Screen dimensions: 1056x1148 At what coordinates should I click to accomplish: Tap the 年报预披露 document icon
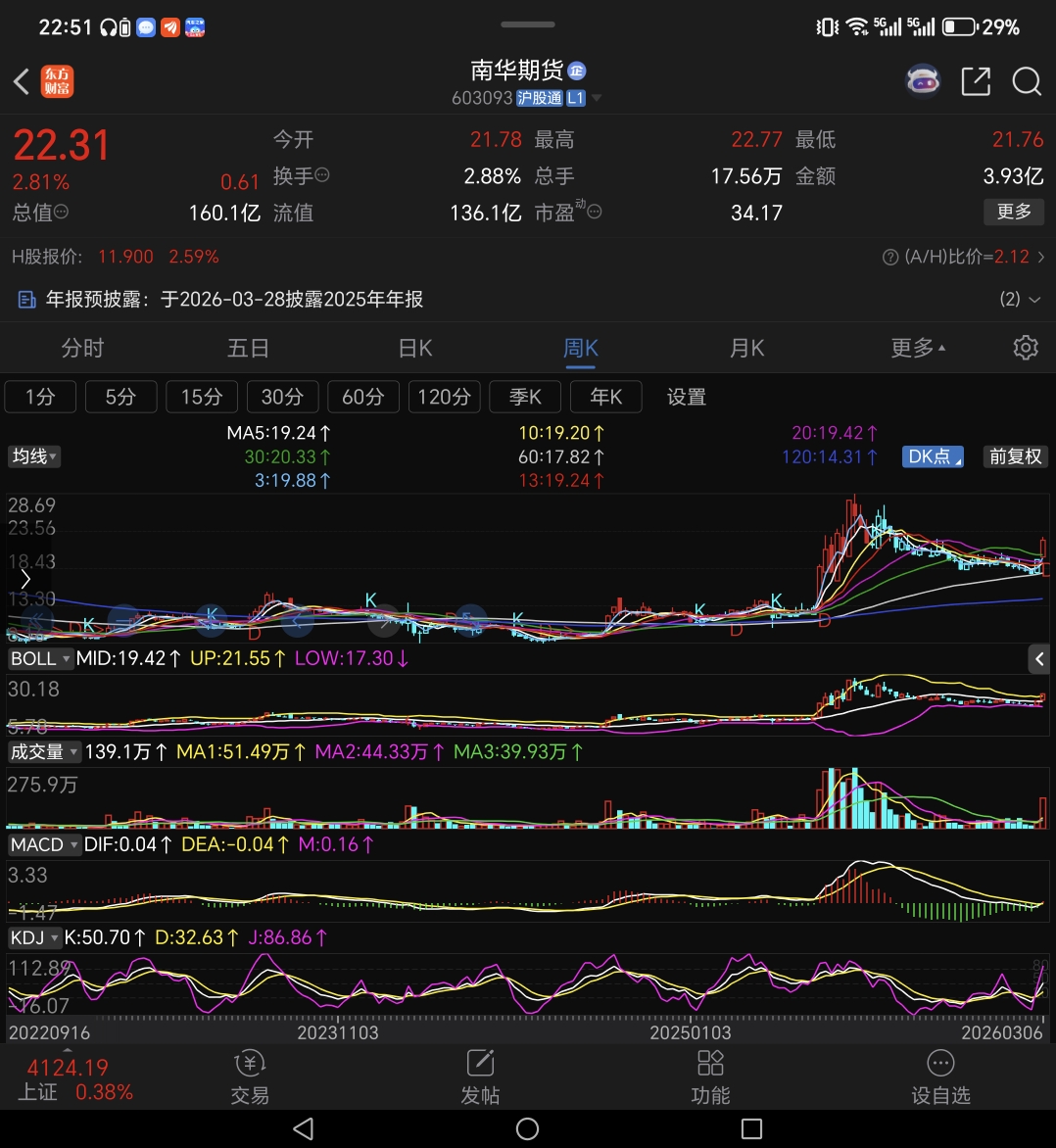(x=27, y=300)
